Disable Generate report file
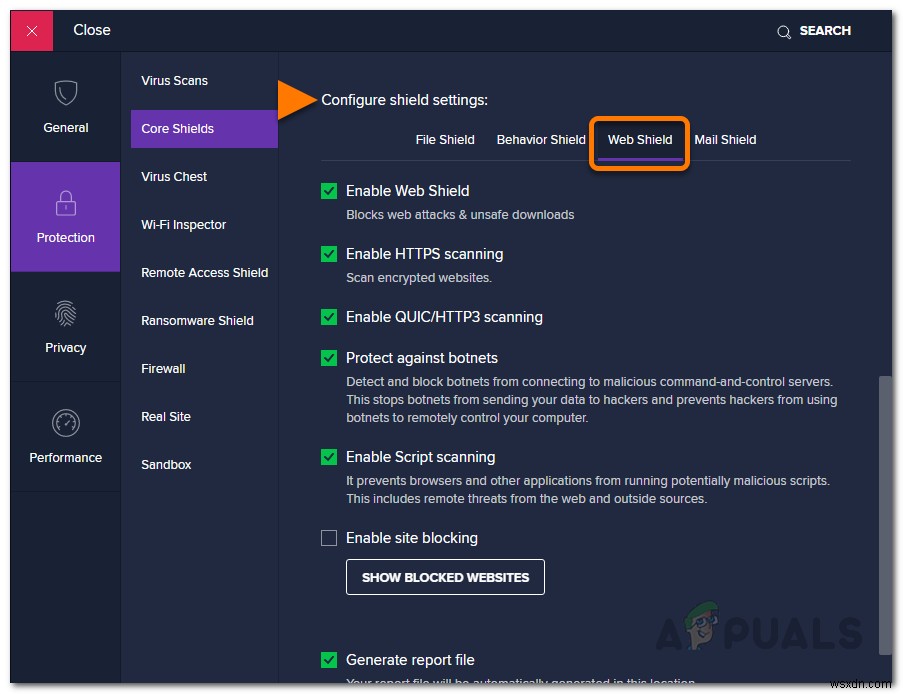 click(329, 660)
